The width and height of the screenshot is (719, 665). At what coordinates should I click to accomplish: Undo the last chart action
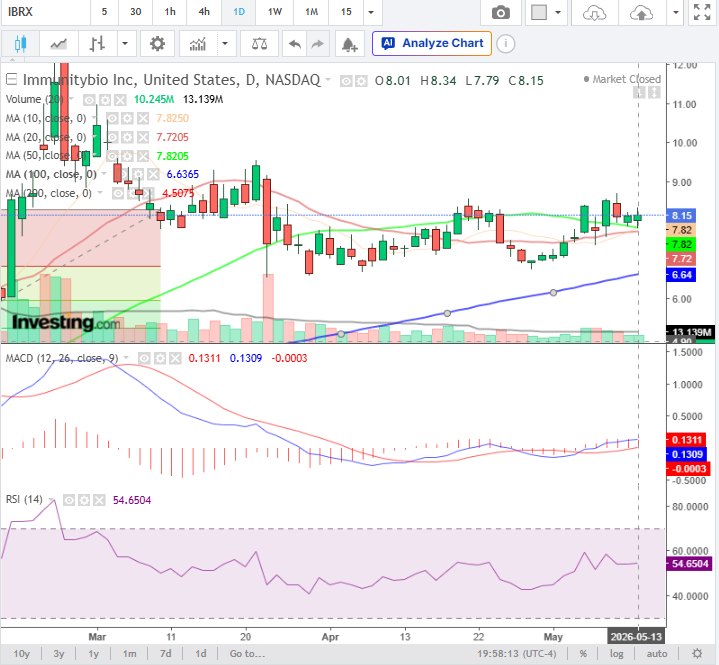click(x=295, y=44)
